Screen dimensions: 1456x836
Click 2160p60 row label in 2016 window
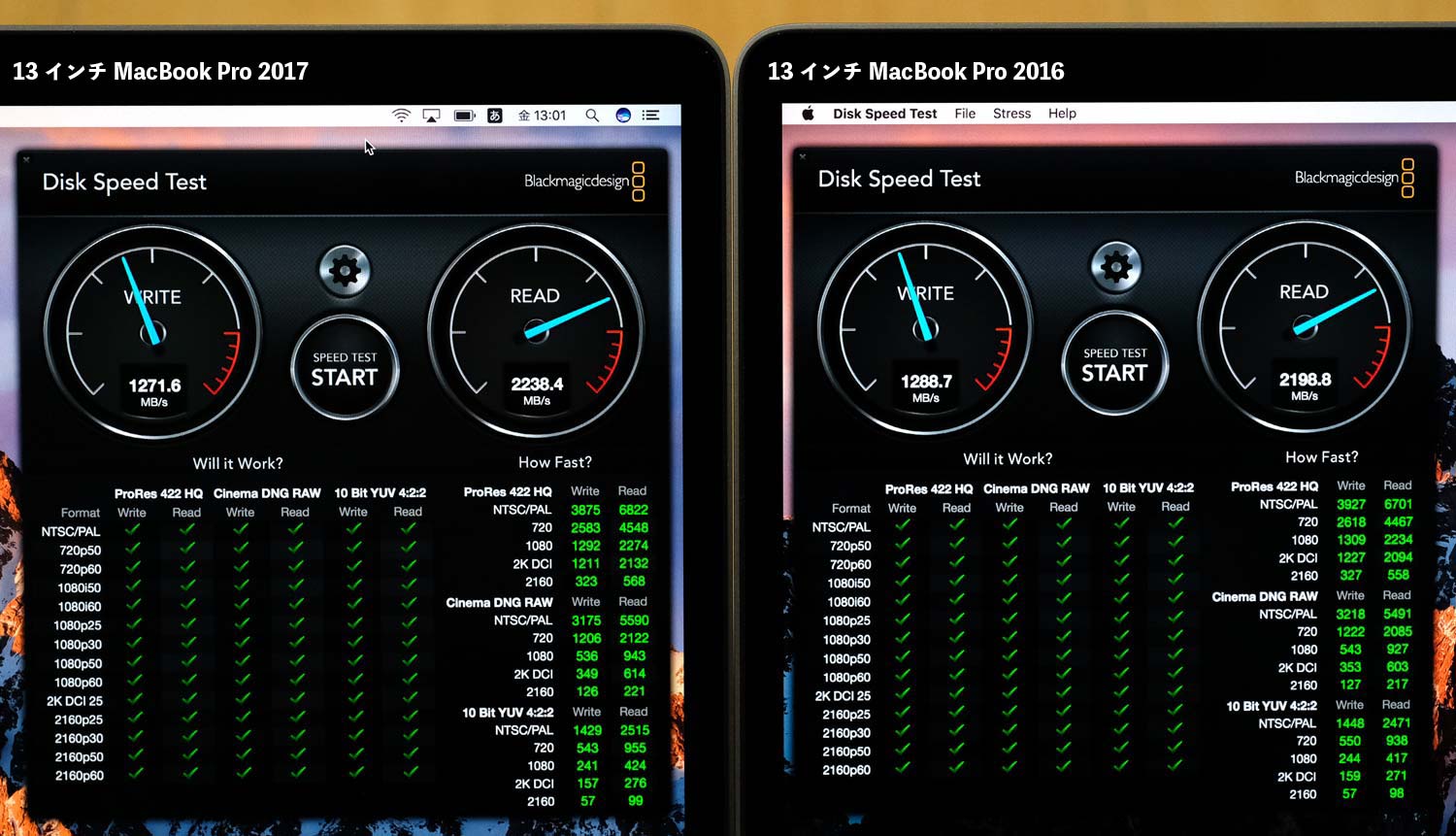(x=846, y=770)
